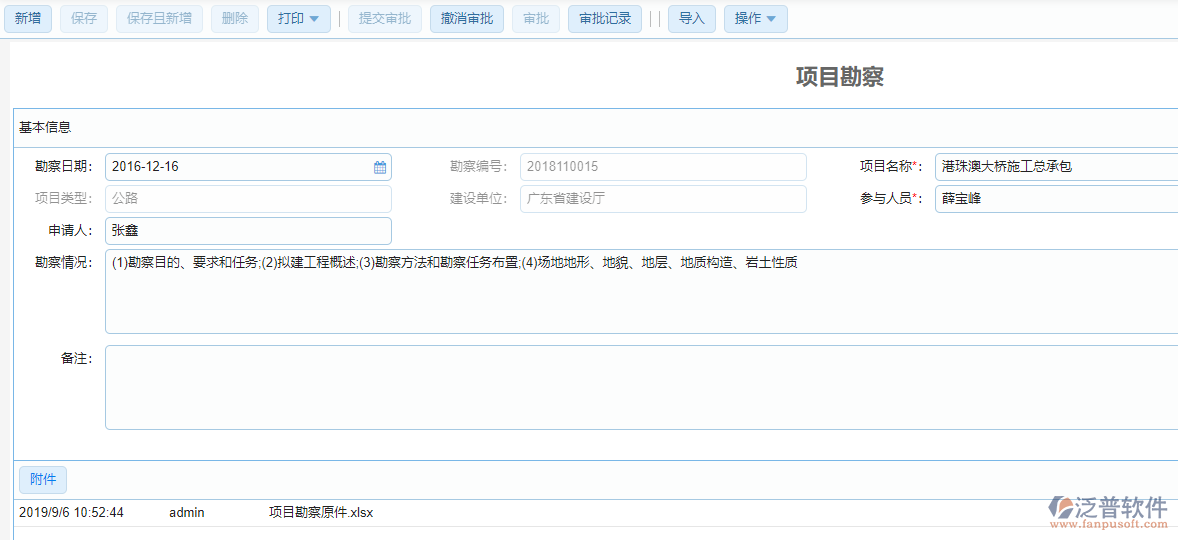Click 撤消审批 button
This screenshot has height=540, width=1178.
466,19
